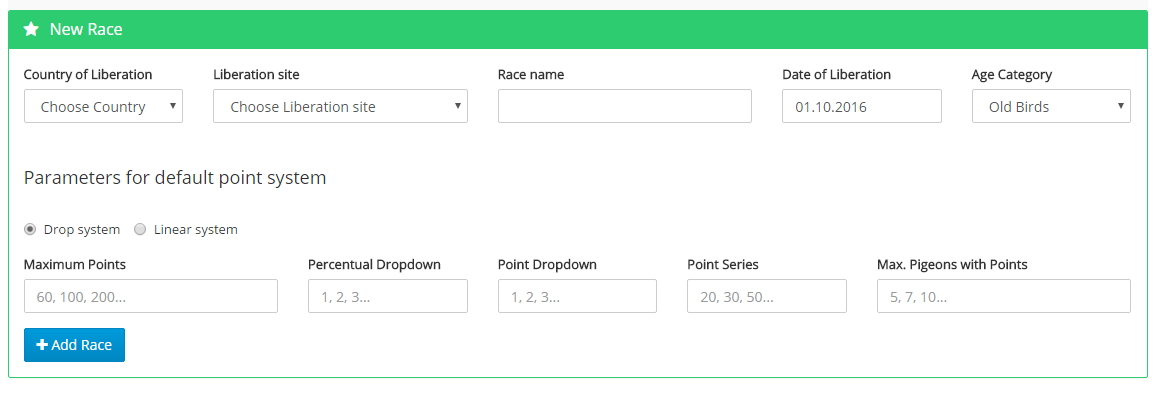Viewport: 1169px width, 402px height.
Task: Click the New Race panel header title
Action: [86, 30]
